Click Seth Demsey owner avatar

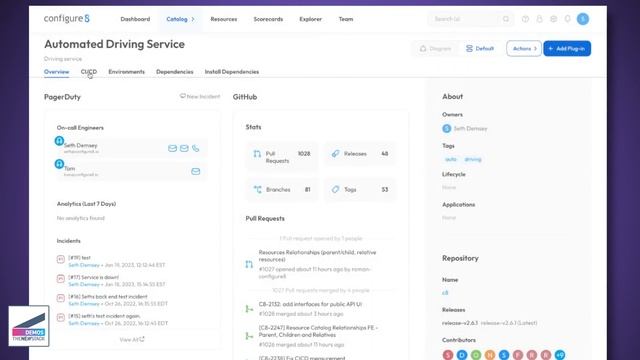(x=447, y=129)
